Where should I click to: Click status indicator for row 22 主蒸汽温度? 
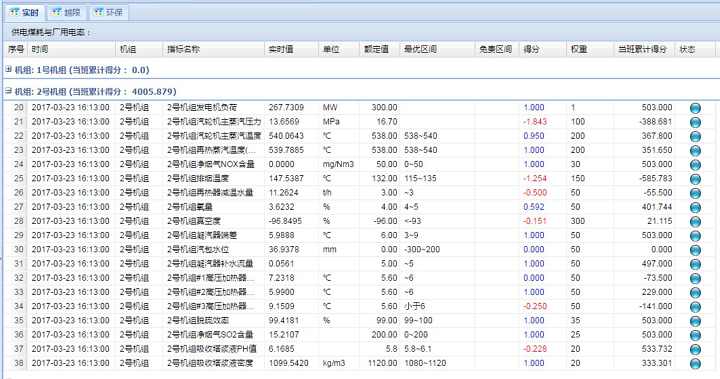[695, 136]
